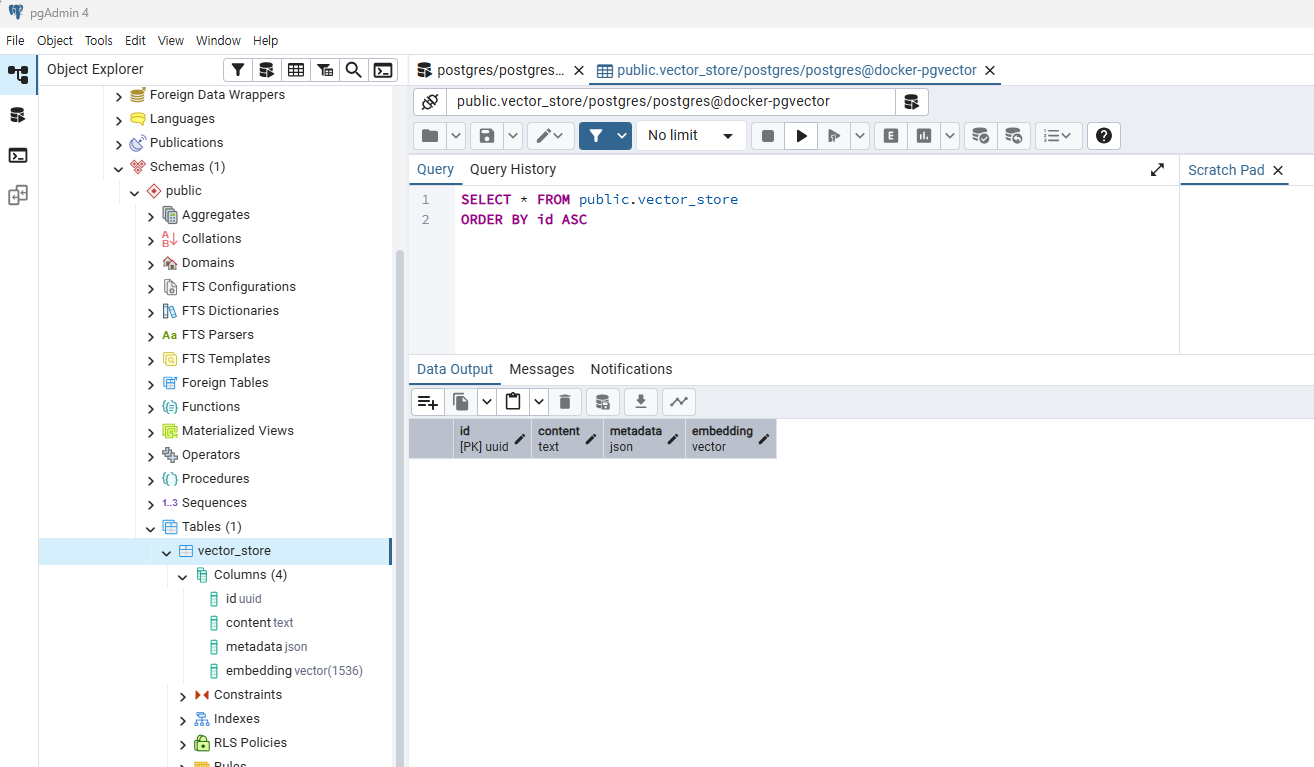The height and width of the screenshot is (767, 1314).
Task: Open the File menu
Action: coord(15,41)
